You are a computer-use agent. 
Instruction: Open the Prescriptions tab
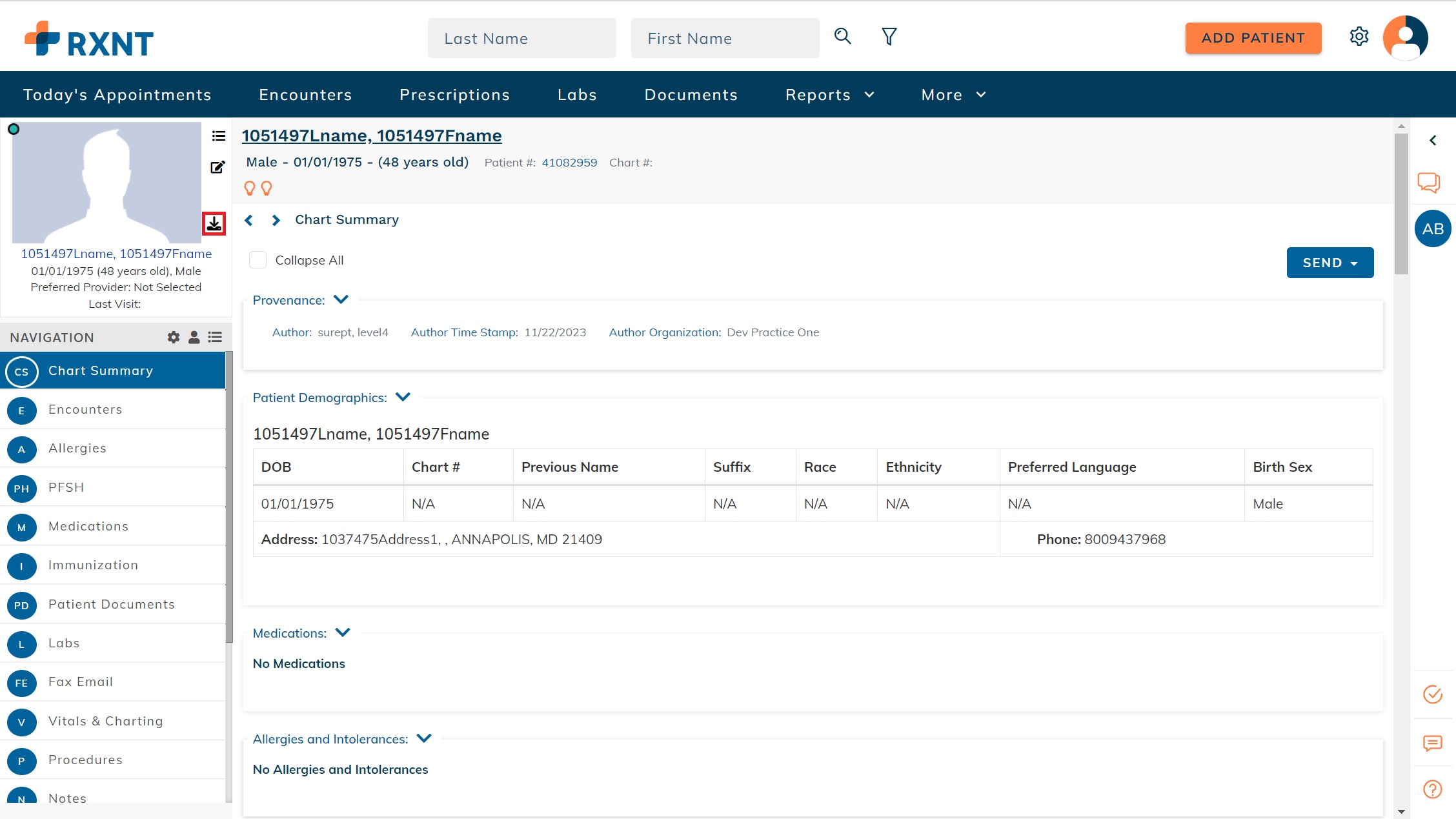(454, 95)
